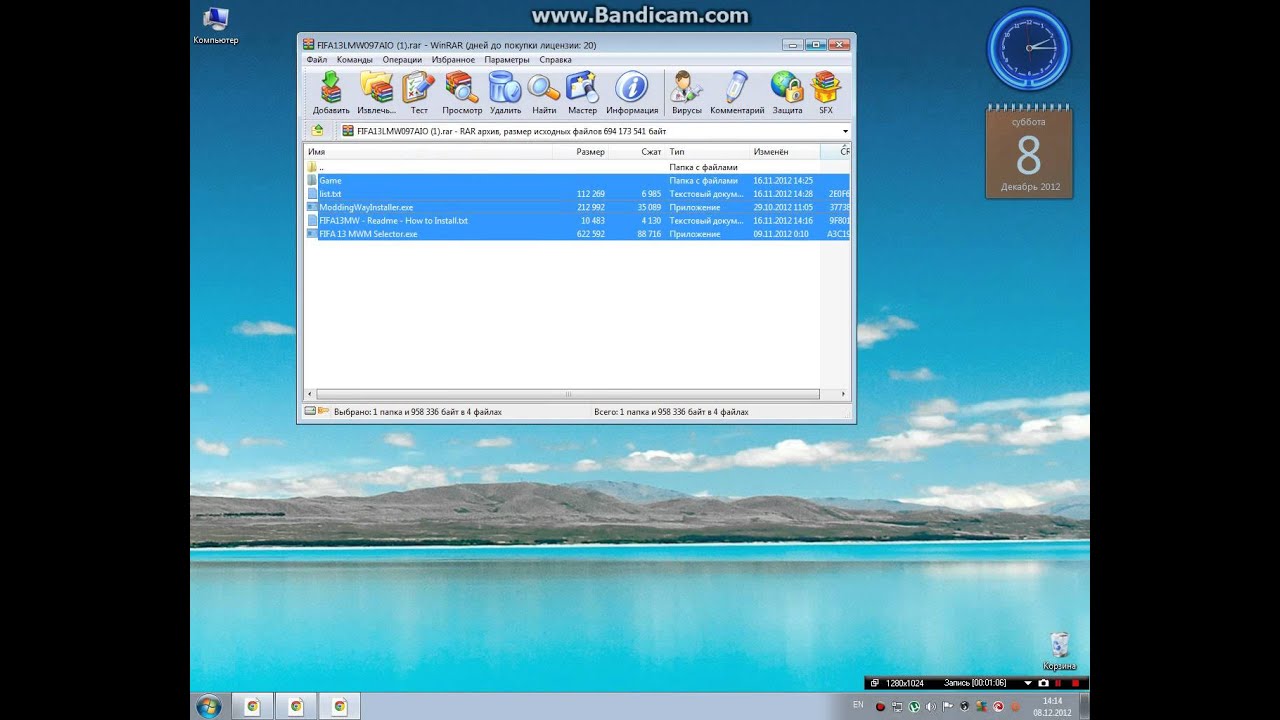This screenshot has height=720, width=1280.
Task: Open the Bandicam recorder dropdown arrow
Action: (1028, 683)
